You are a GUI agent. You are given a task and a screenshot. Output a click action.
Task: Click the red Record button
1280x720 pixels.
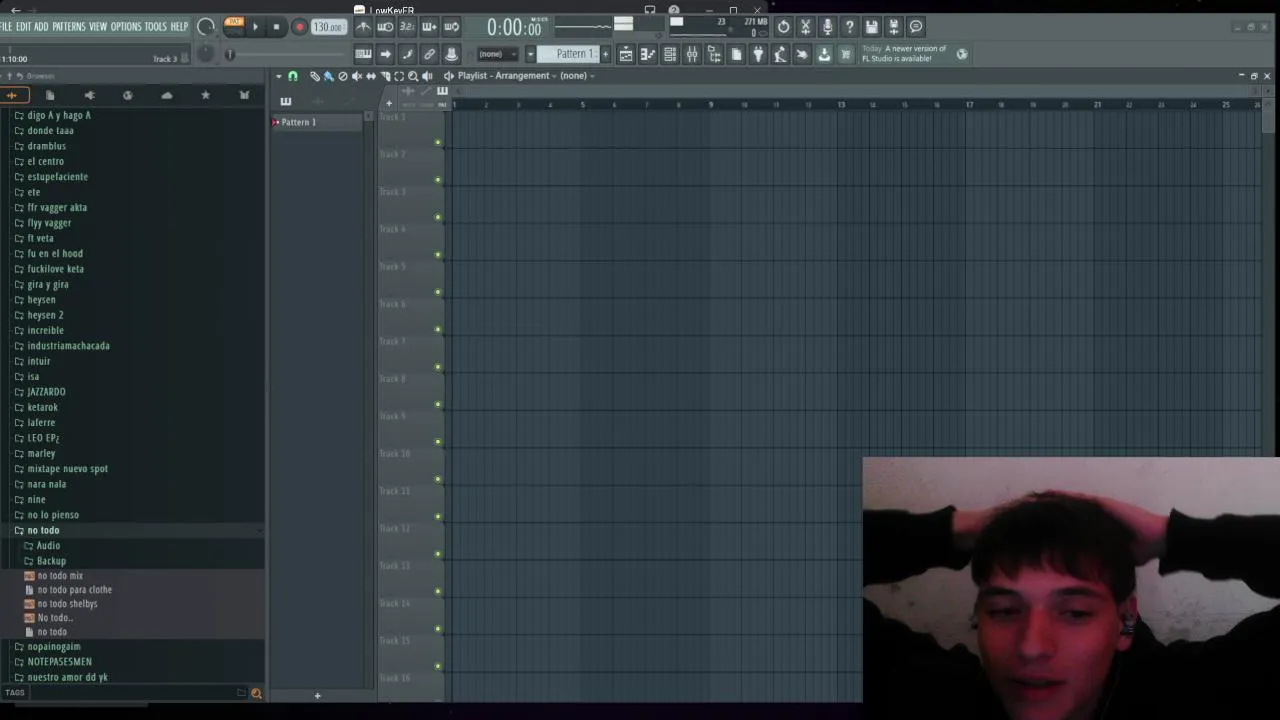[x=300, y=27]
